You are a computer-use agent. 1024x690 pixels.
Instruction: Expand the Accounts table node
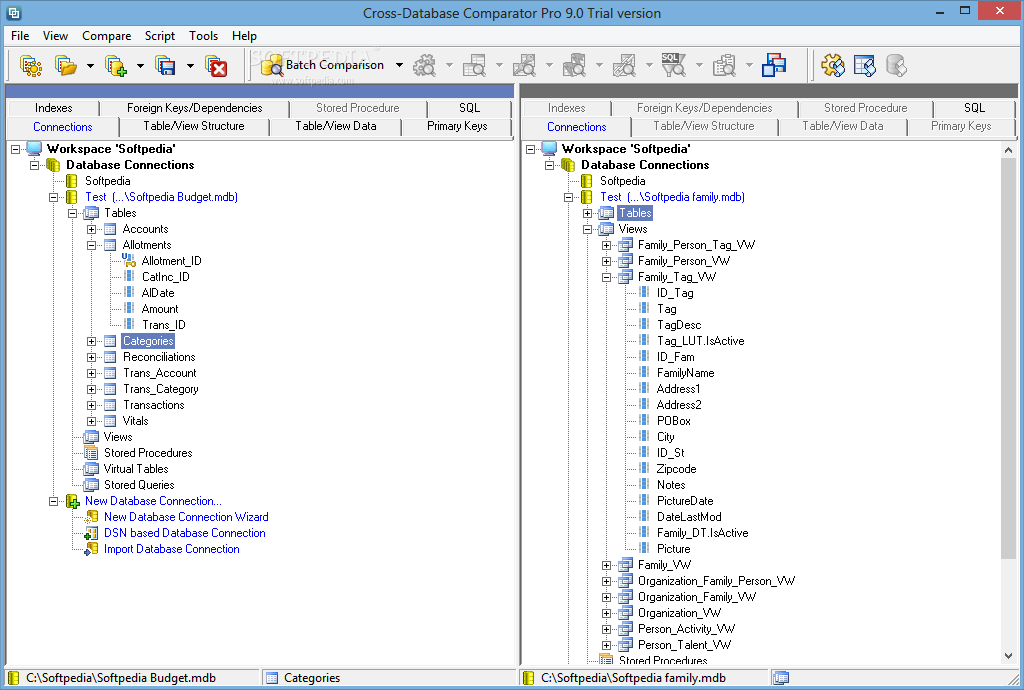coord(92,229)
